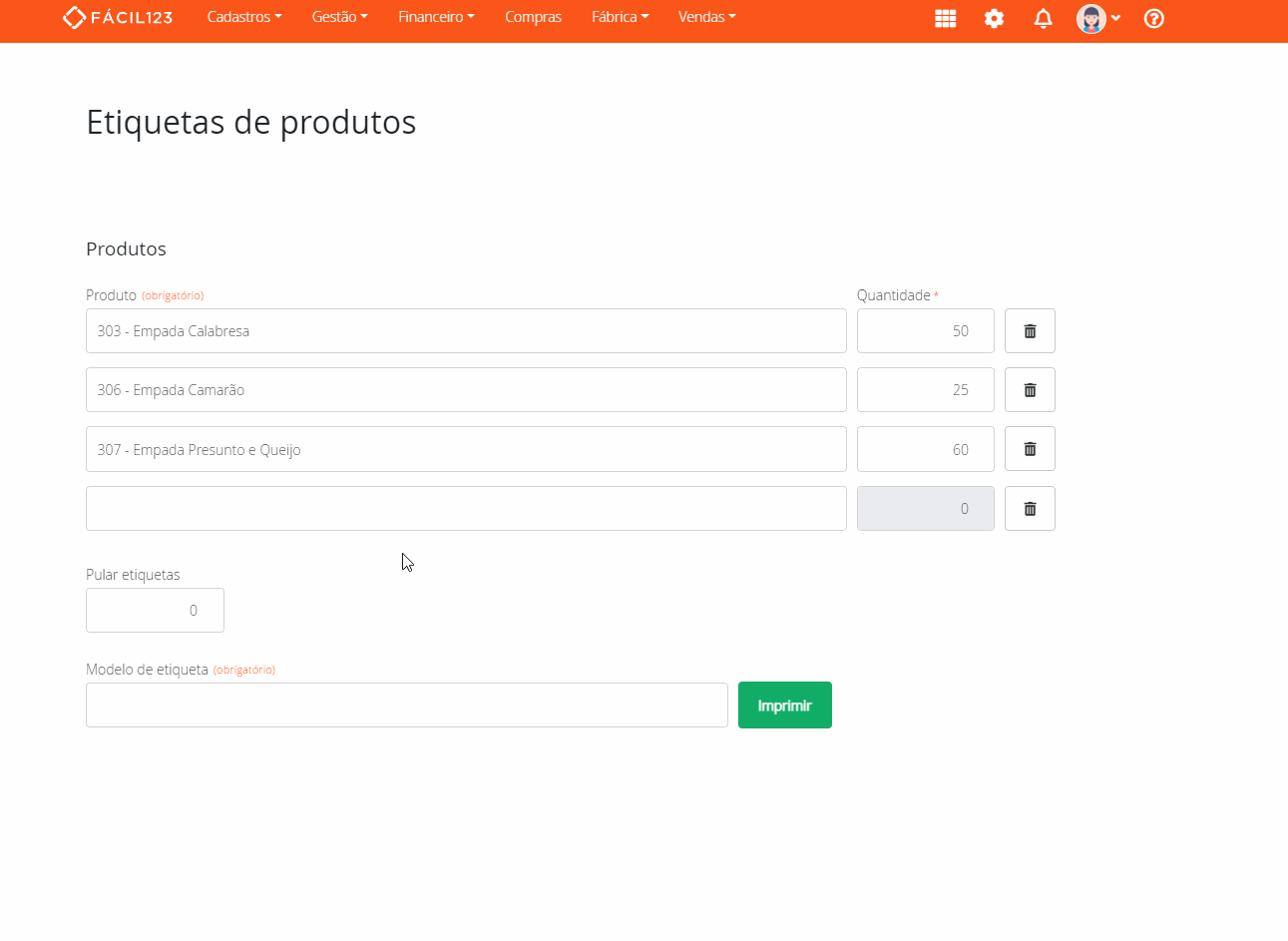Screen dimensions: 1288x941
Task: Open the settings gear icon
Action: (x=994, y=18)
